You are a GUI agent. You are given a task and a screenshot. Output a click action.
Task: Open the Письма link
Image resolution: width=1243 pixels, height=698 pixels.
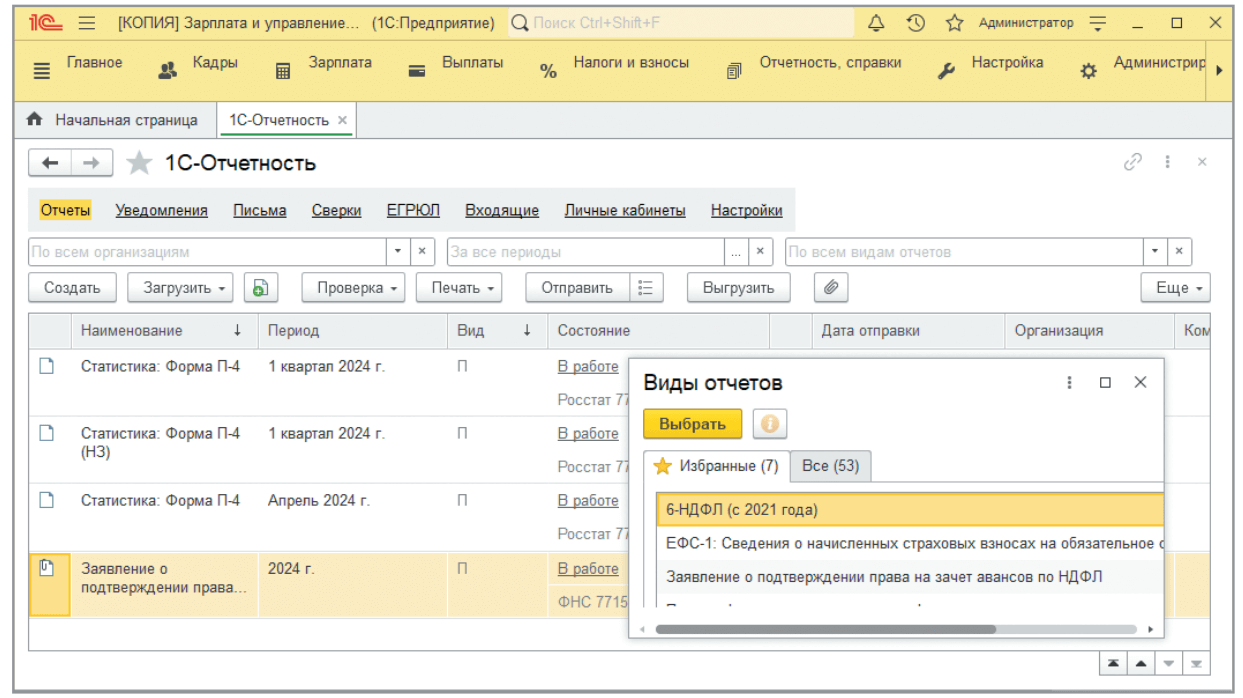click(x=260, y=210)
